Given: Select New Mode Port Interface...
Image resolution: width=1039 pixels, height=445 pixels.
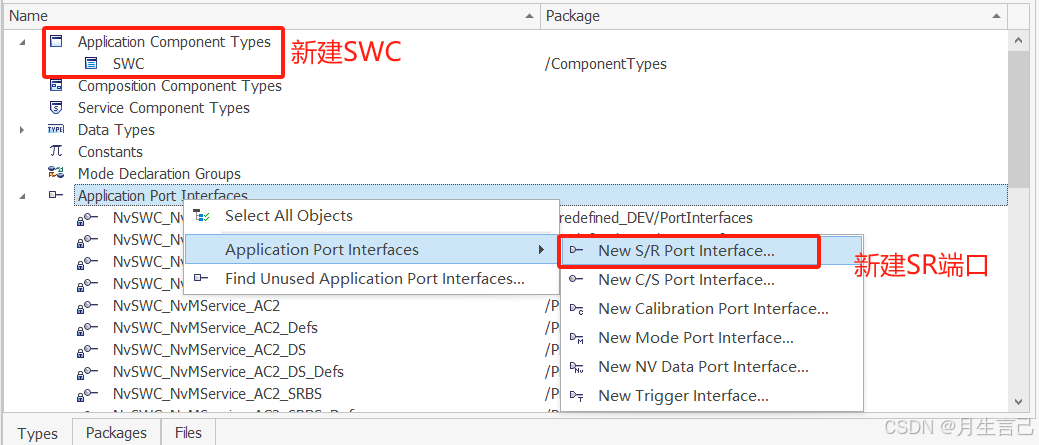Looking at the screenshot, I should (712, 338).
